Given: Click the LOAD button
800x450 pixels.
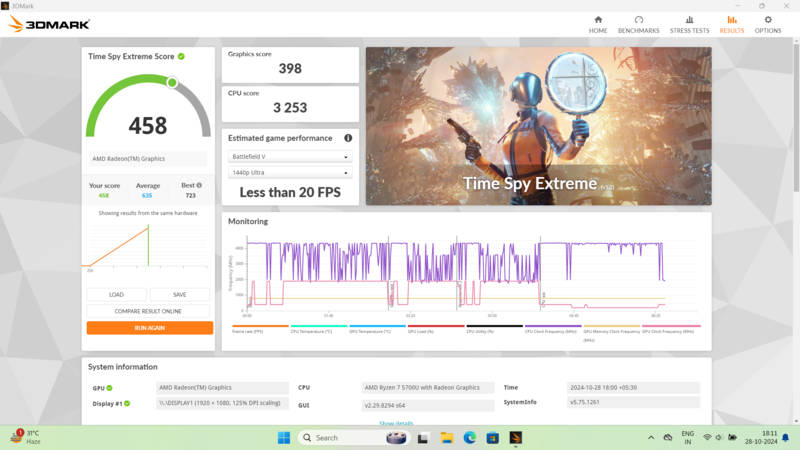Looking at the screenshot, I should pyautogui.click(x=116, y=294).
